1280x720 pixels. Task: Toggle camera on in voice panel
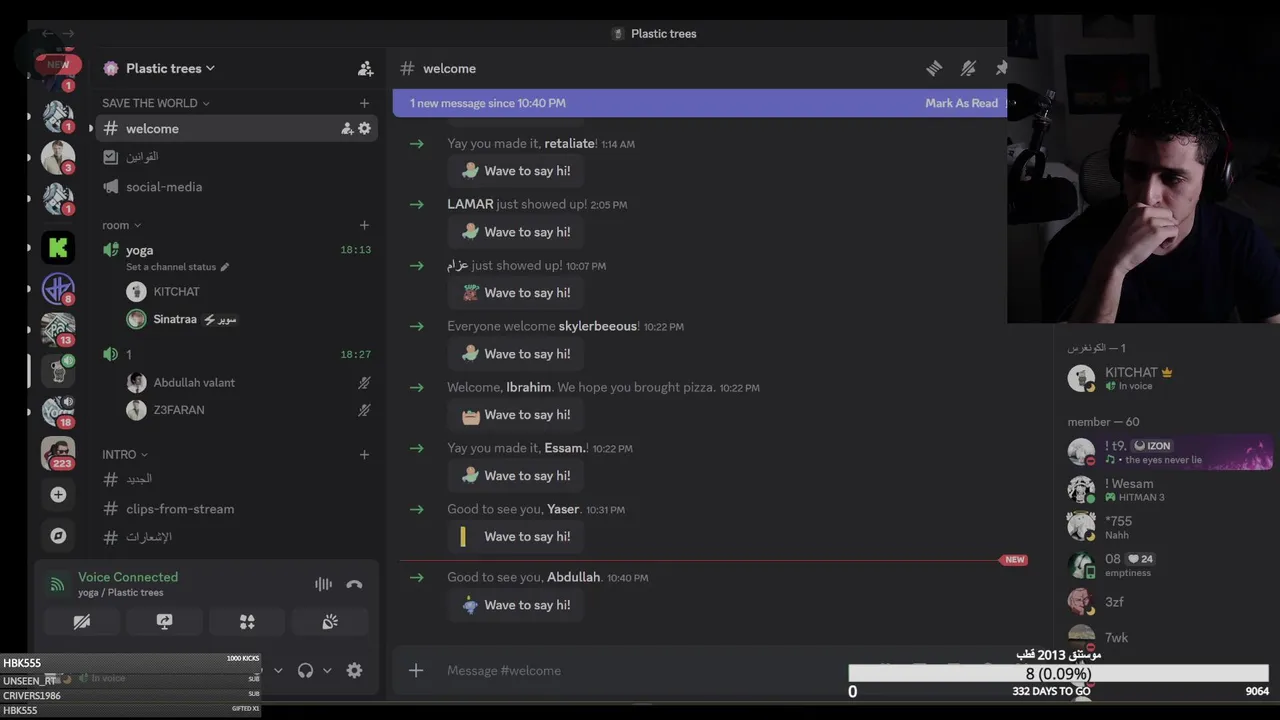82,621
